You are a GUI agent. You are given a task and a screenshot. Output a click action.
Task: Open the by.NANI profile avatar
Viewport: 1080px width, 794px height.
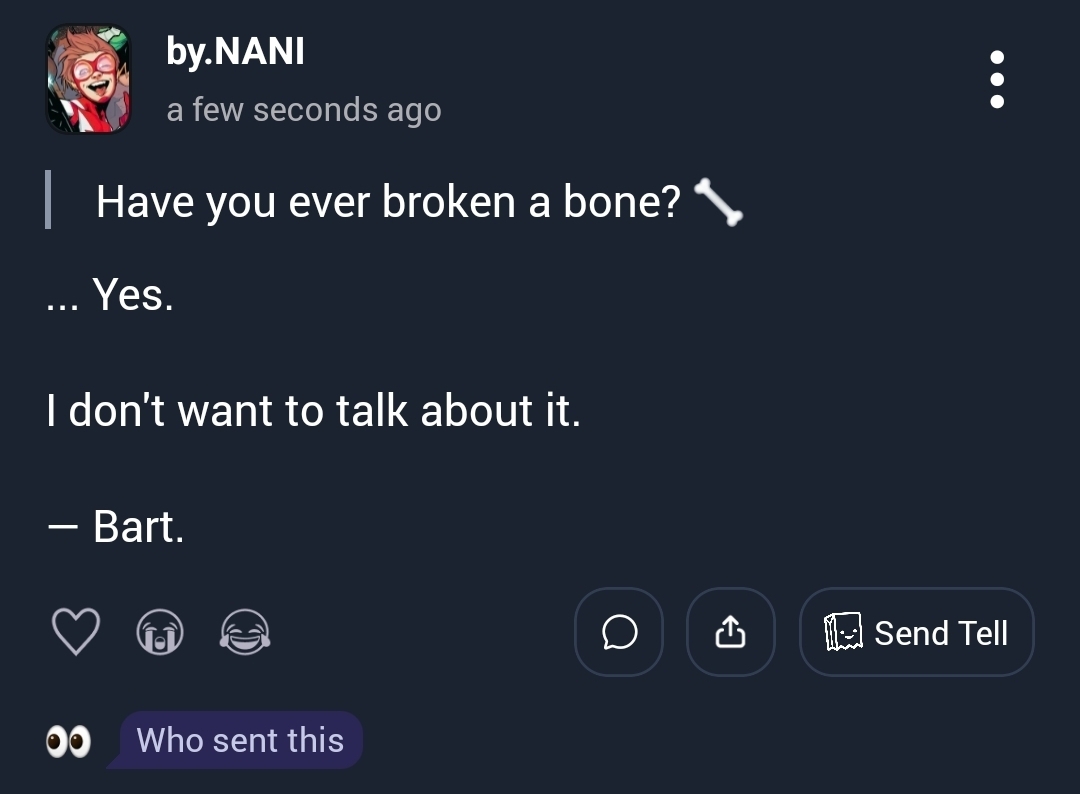(x=89, y=79)
